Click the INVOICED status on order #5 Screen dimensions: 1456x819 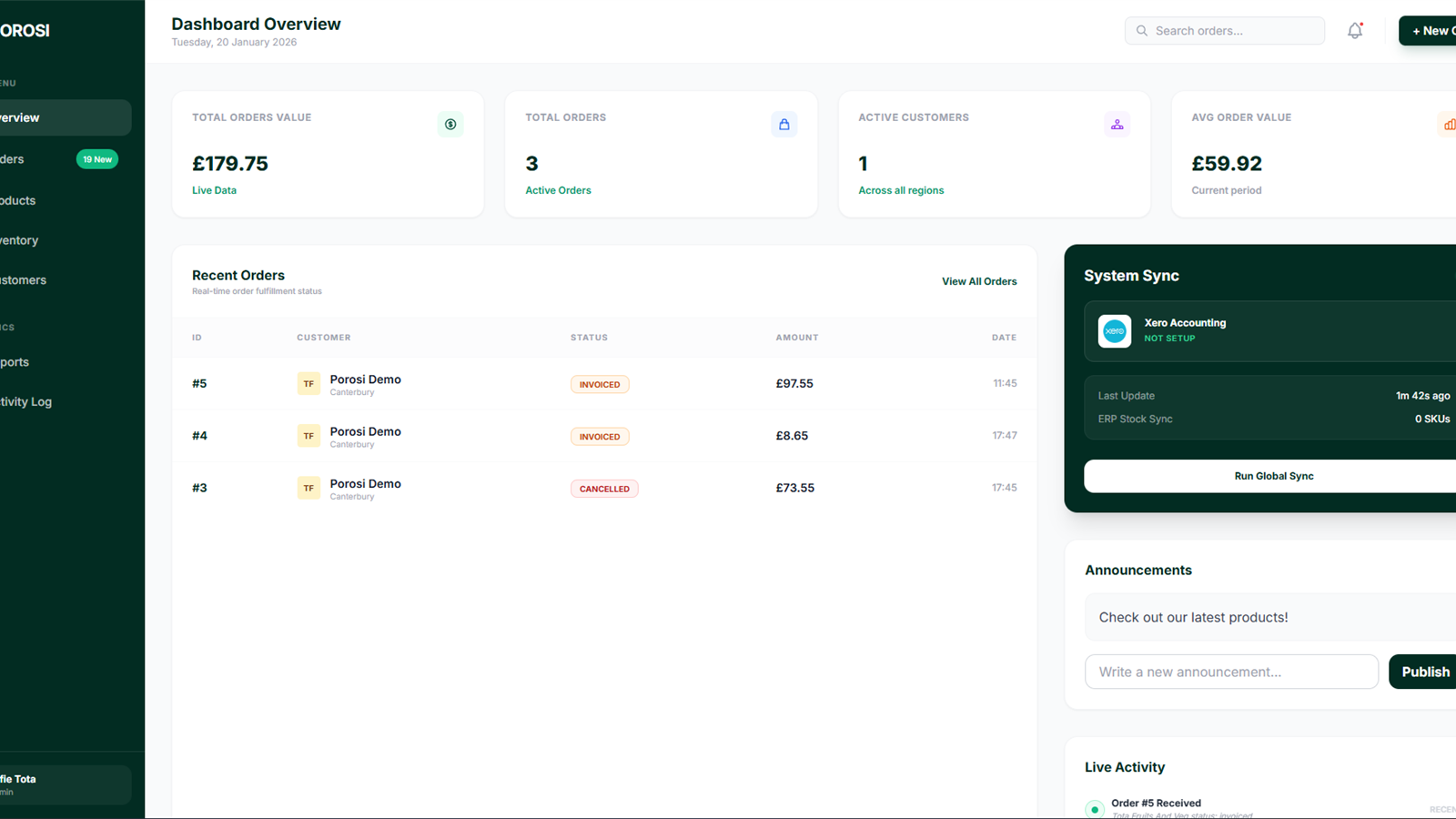click(x=600, y=384)
